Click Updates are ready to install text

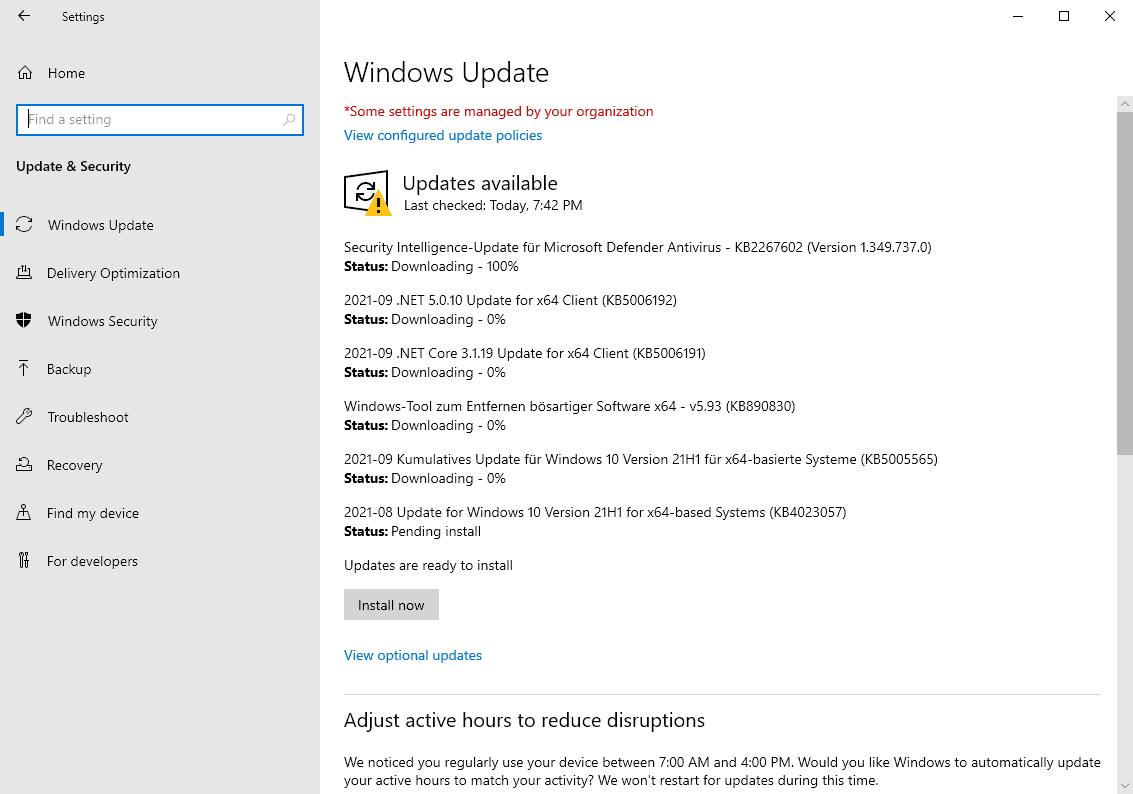pyautogui.click(x=428, y=565)
